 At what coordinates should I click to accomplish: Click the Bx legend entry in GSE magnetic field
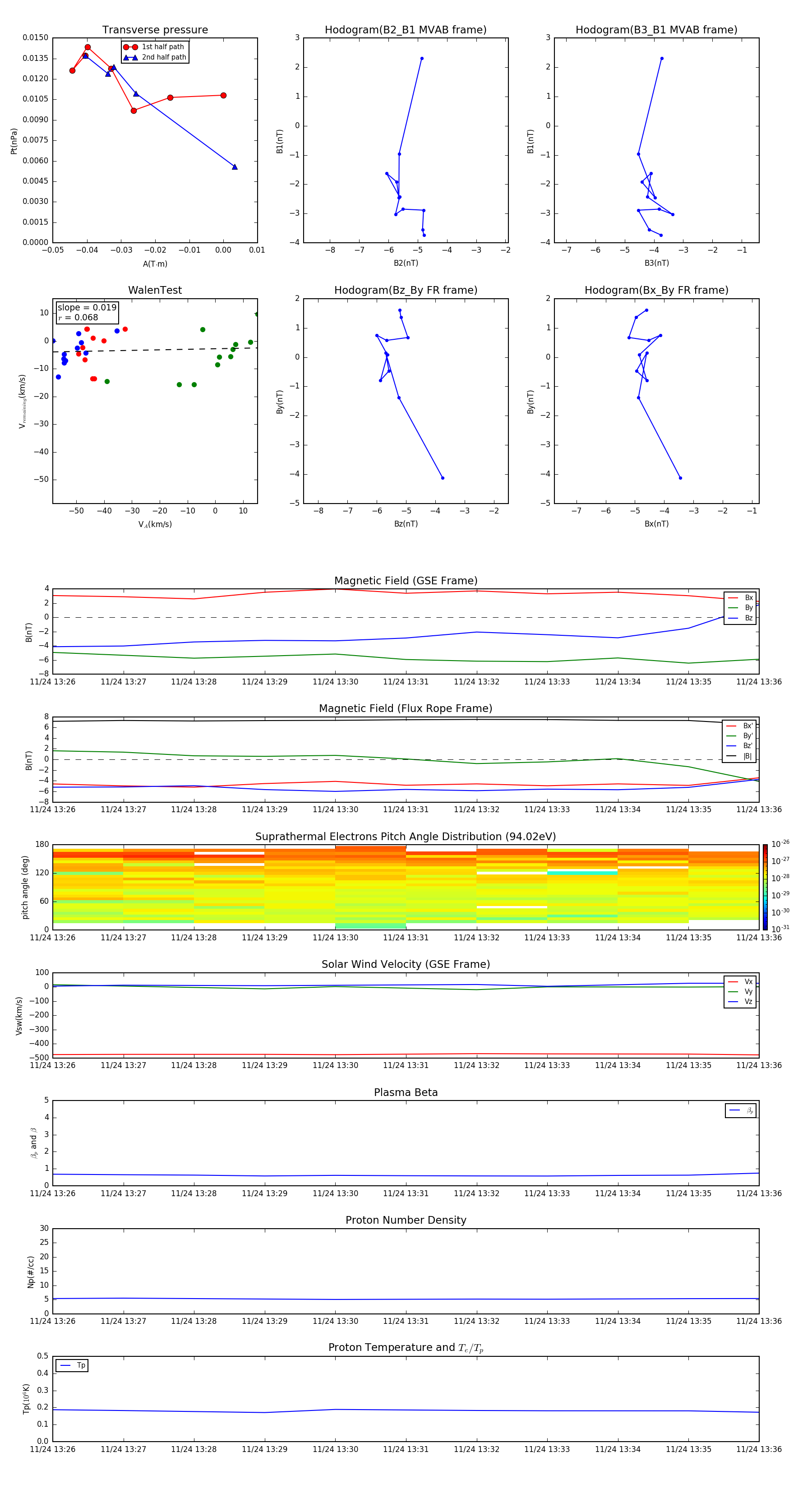pyautogui.click(x=740, y=598)
